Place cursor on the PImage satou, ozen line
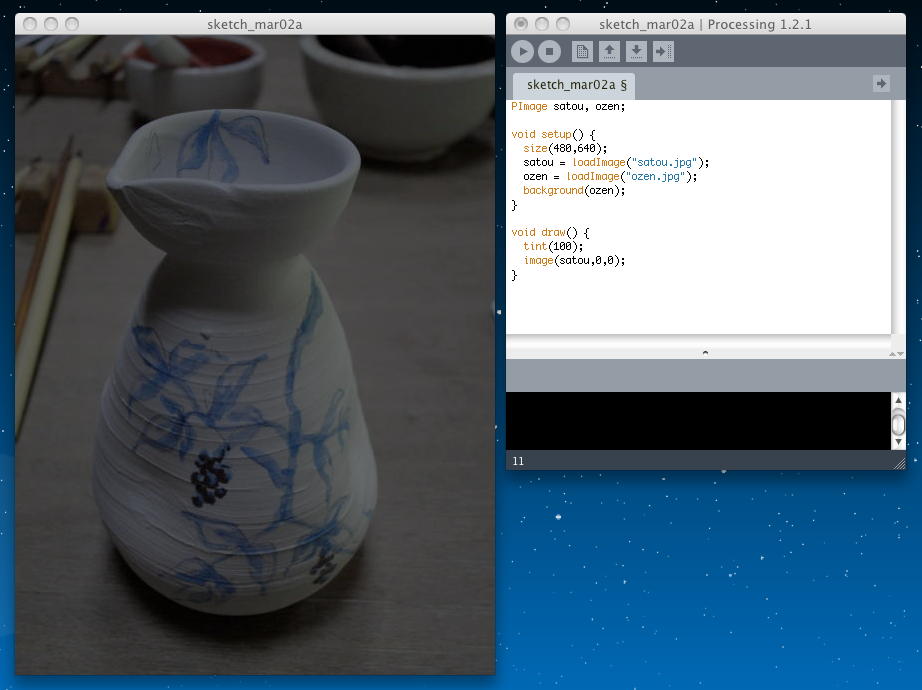 (x=568, y=106)
